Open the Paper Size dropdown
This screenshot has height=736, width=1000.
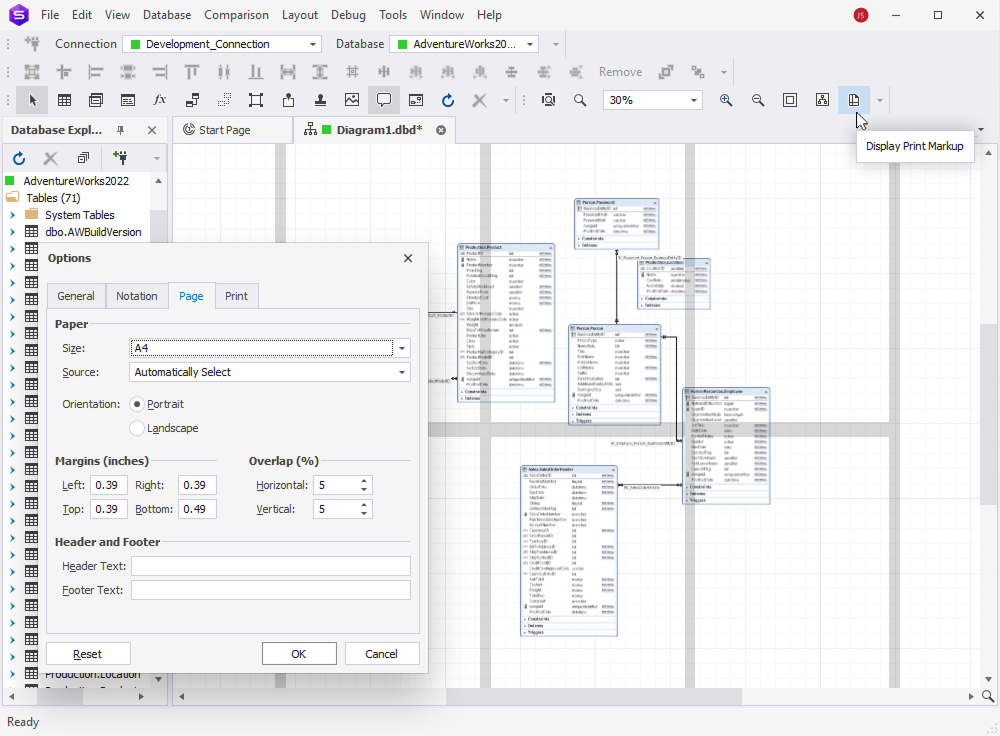click(x=401, y=348)
